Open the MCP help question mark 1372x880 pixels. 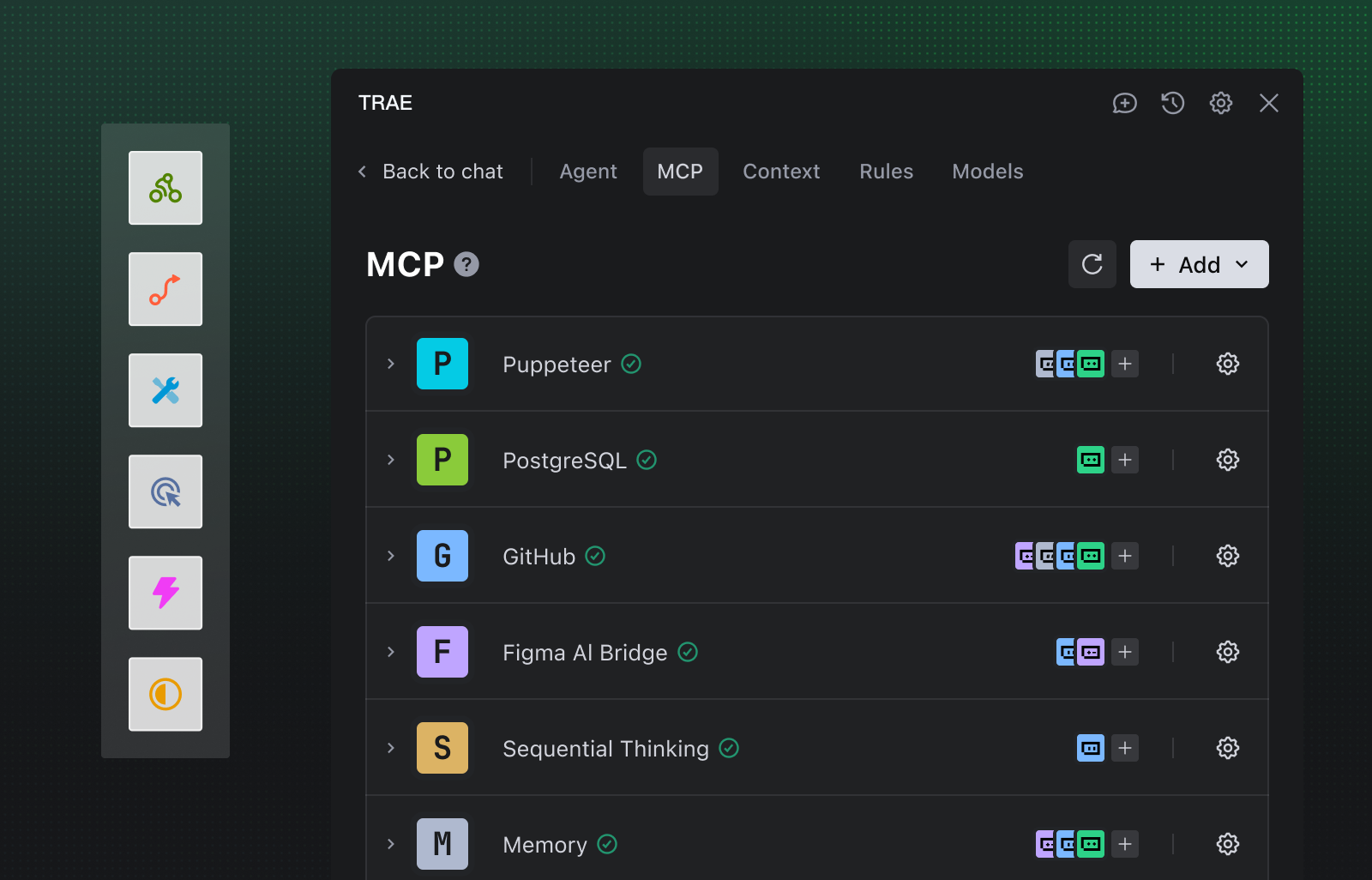pos(466,264)
